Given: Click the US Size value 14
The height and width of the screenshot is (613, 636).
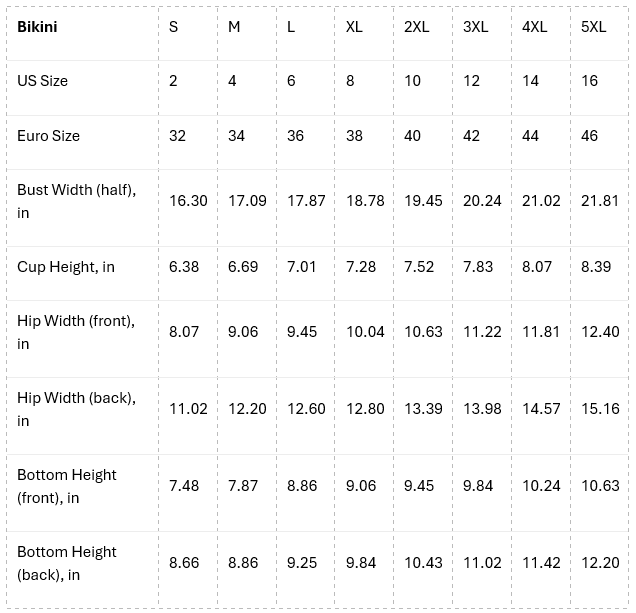Looking at the screenshot, I should tap(530, 81).
